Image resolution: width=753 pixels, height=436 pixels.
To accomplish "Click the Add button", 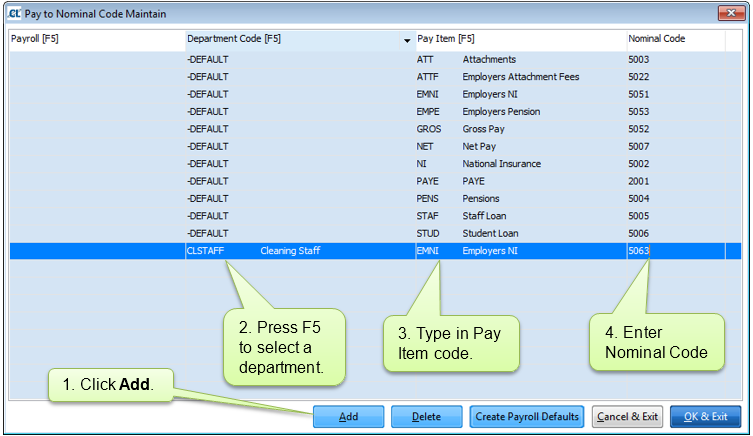I will pyautogui.click(x=348, y=416).
